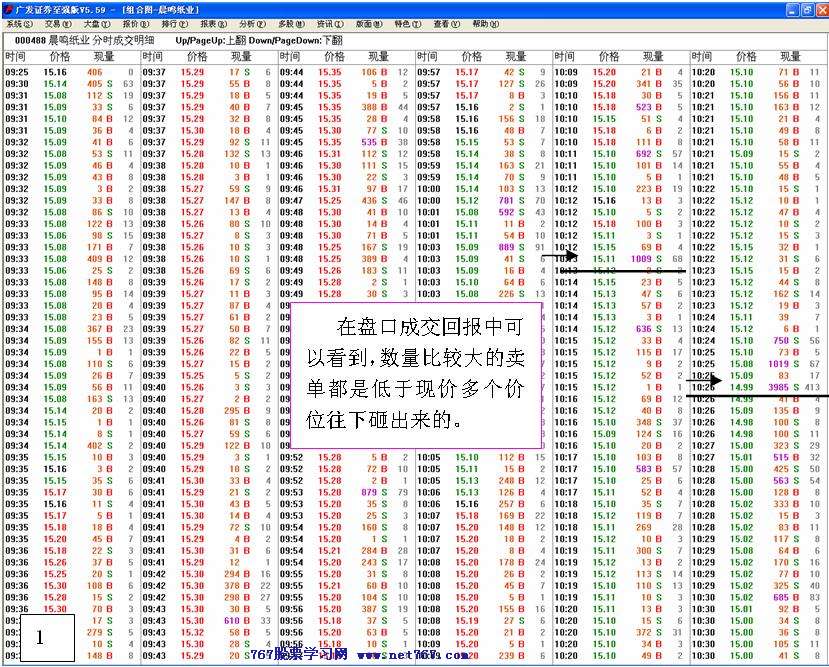Open the 多股 menu

291,24
